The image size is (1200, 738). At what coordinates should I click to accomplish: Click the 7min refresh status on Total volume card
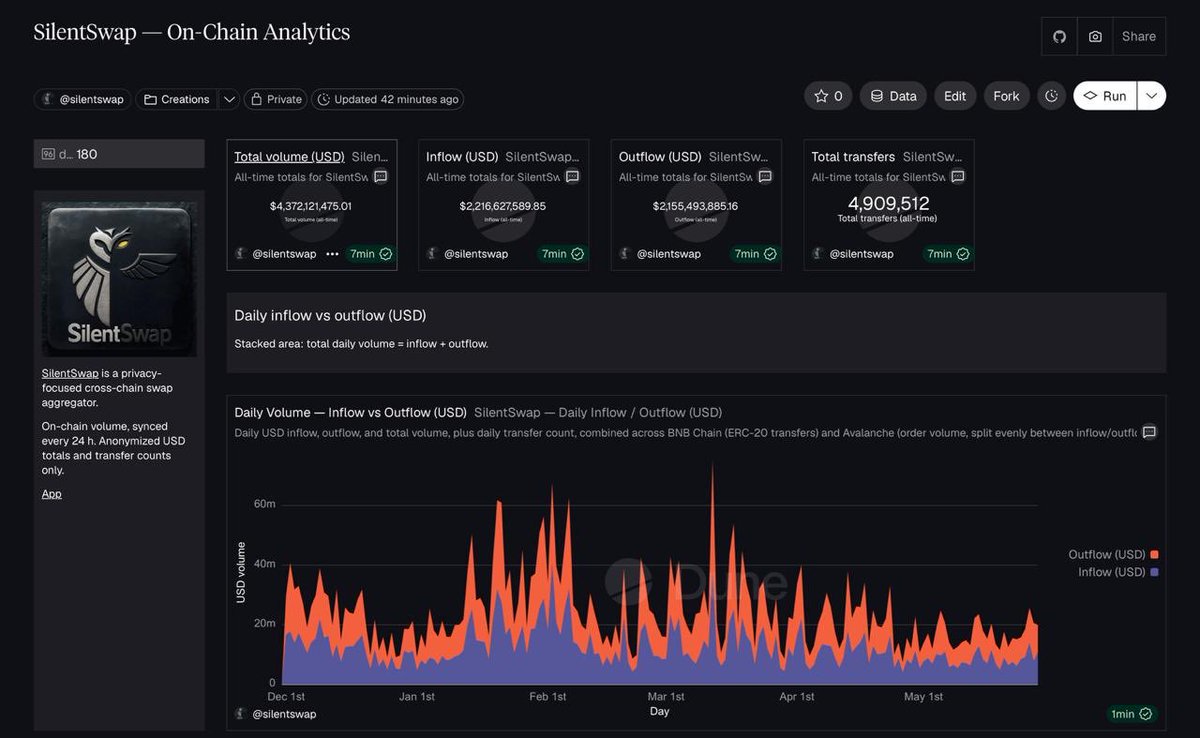(x=370, y=254)
